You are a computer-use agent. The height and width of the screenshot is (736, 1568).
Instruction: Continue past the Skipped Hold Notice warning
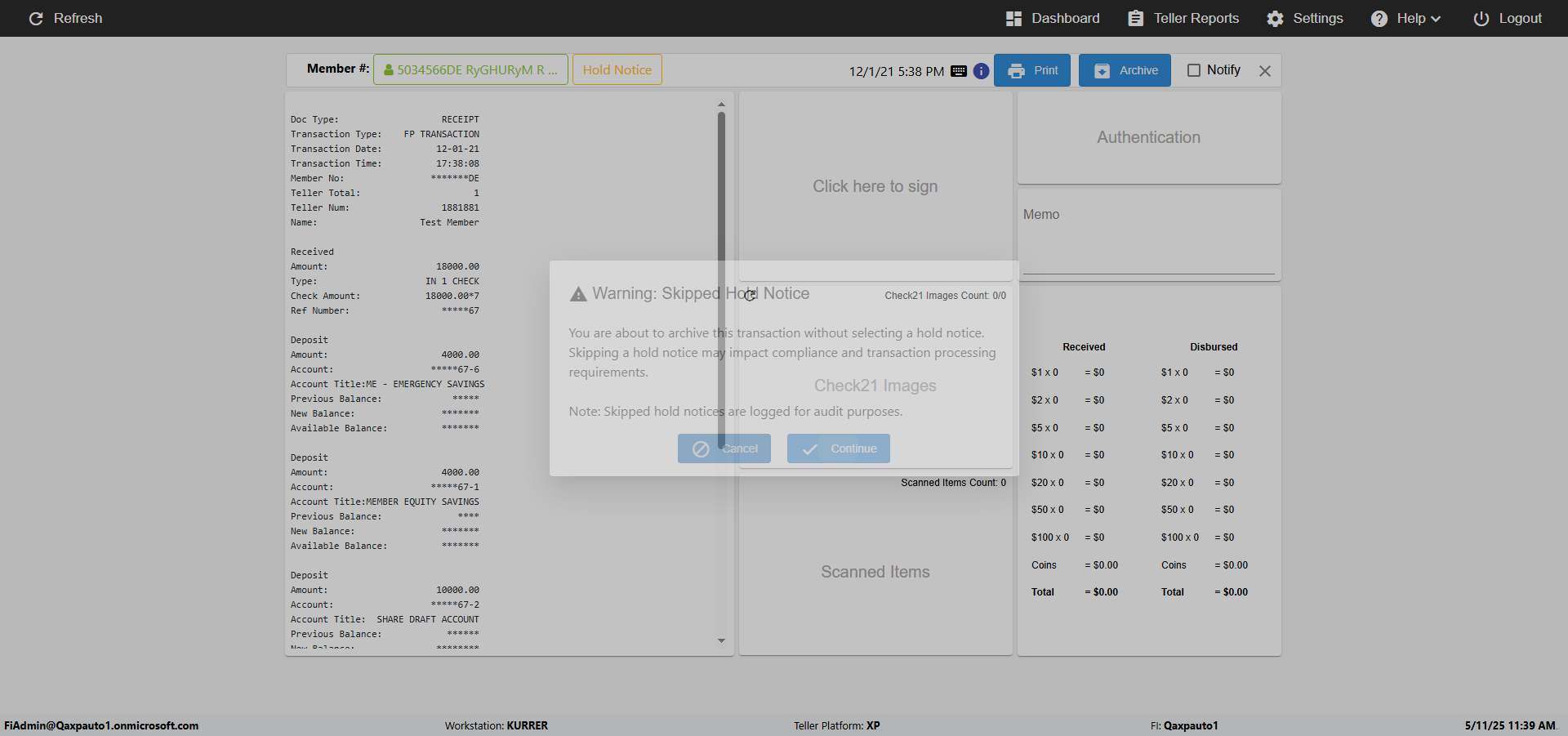pos(839,448)
